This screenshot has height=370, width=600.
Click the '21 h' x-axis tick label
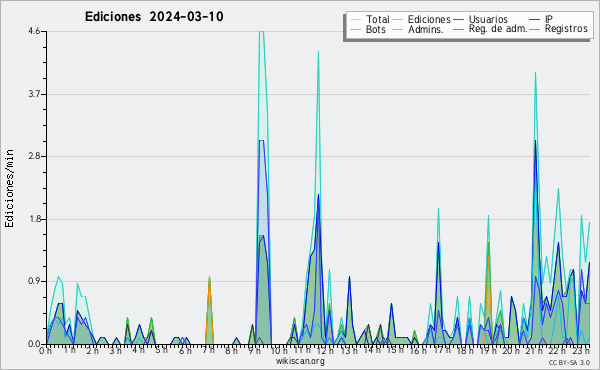pos(535,350)
